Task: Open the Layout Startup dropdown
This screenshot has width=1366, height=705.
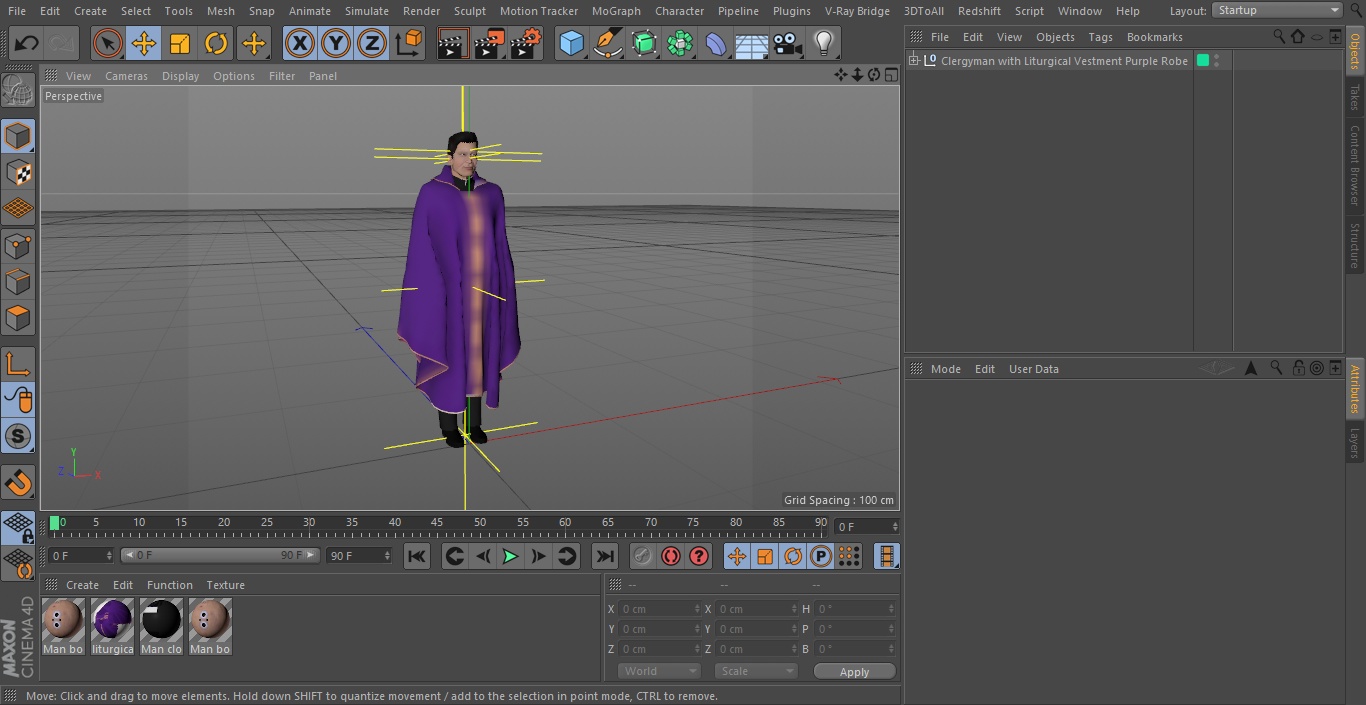Action: point(1277,10)
